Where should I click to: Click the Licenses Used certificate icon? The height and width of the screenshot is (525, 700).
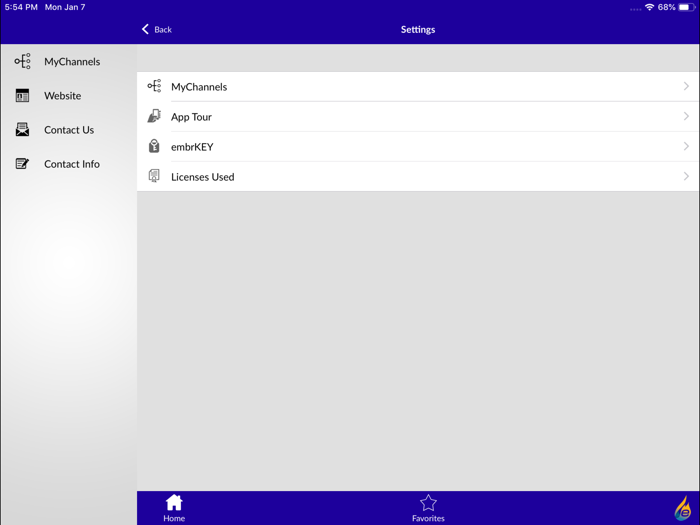tap(154, 176)
